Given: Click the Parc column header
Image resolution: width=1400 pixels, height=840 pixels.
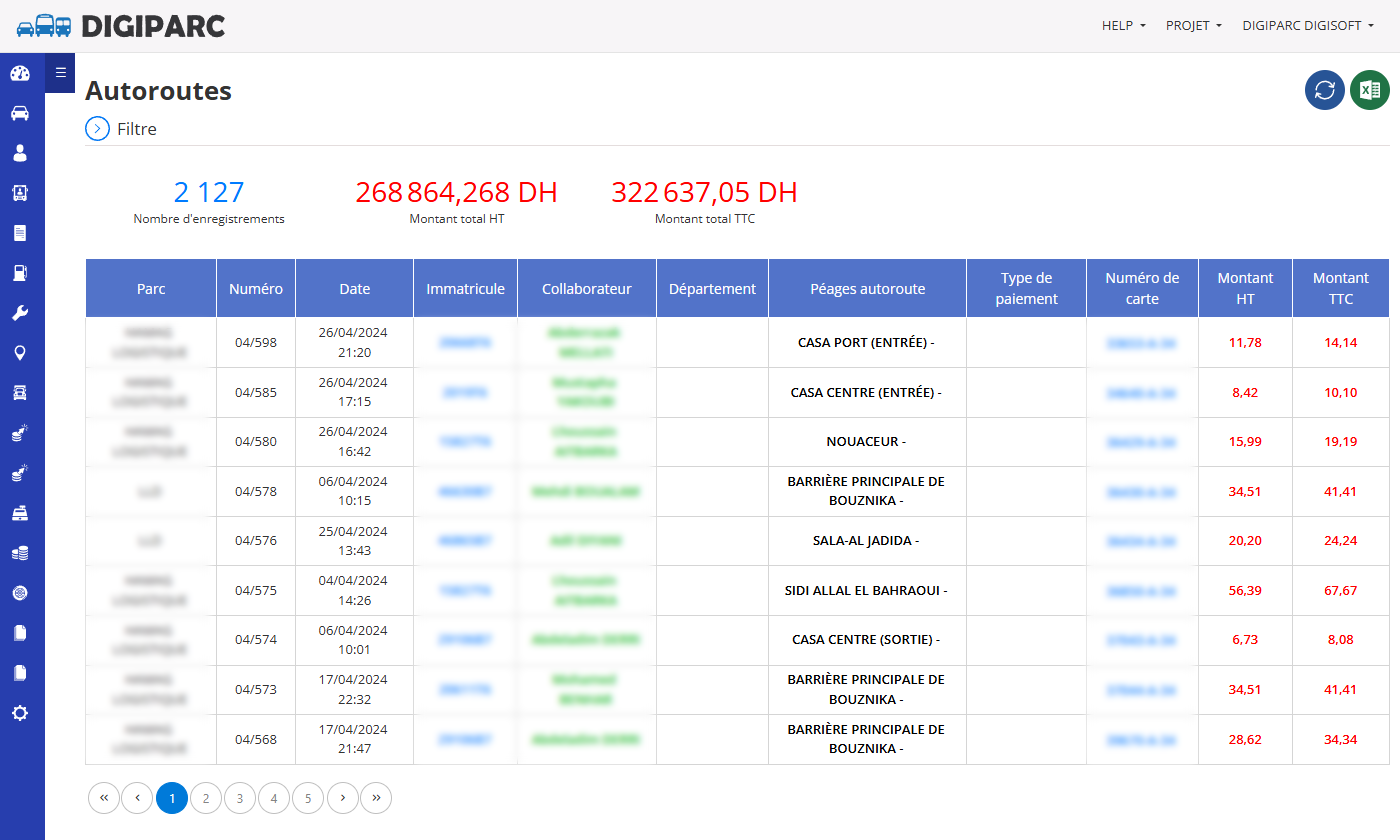Looking at the screenshot, I should [x=151, y=289].
